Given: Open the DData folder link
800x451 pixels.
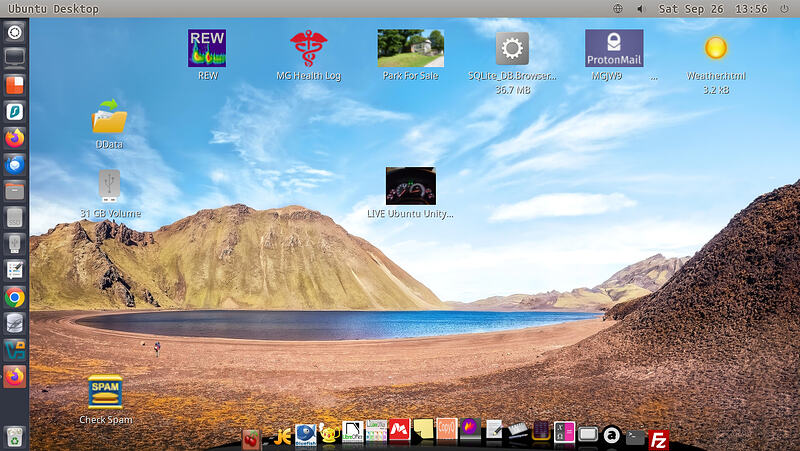Looking at the screenshot, I should [x=109, y=116].
